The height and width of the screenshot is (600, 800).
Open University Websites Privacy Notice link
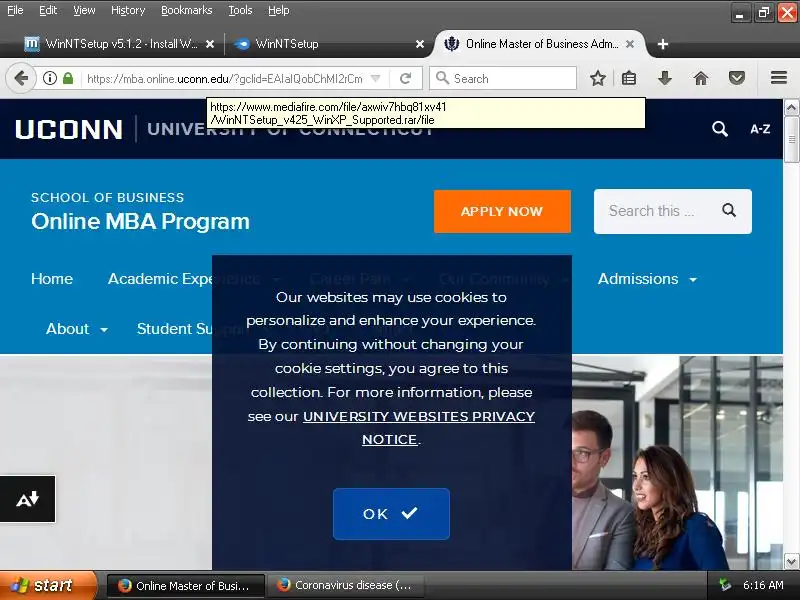[x=418, y=428]
